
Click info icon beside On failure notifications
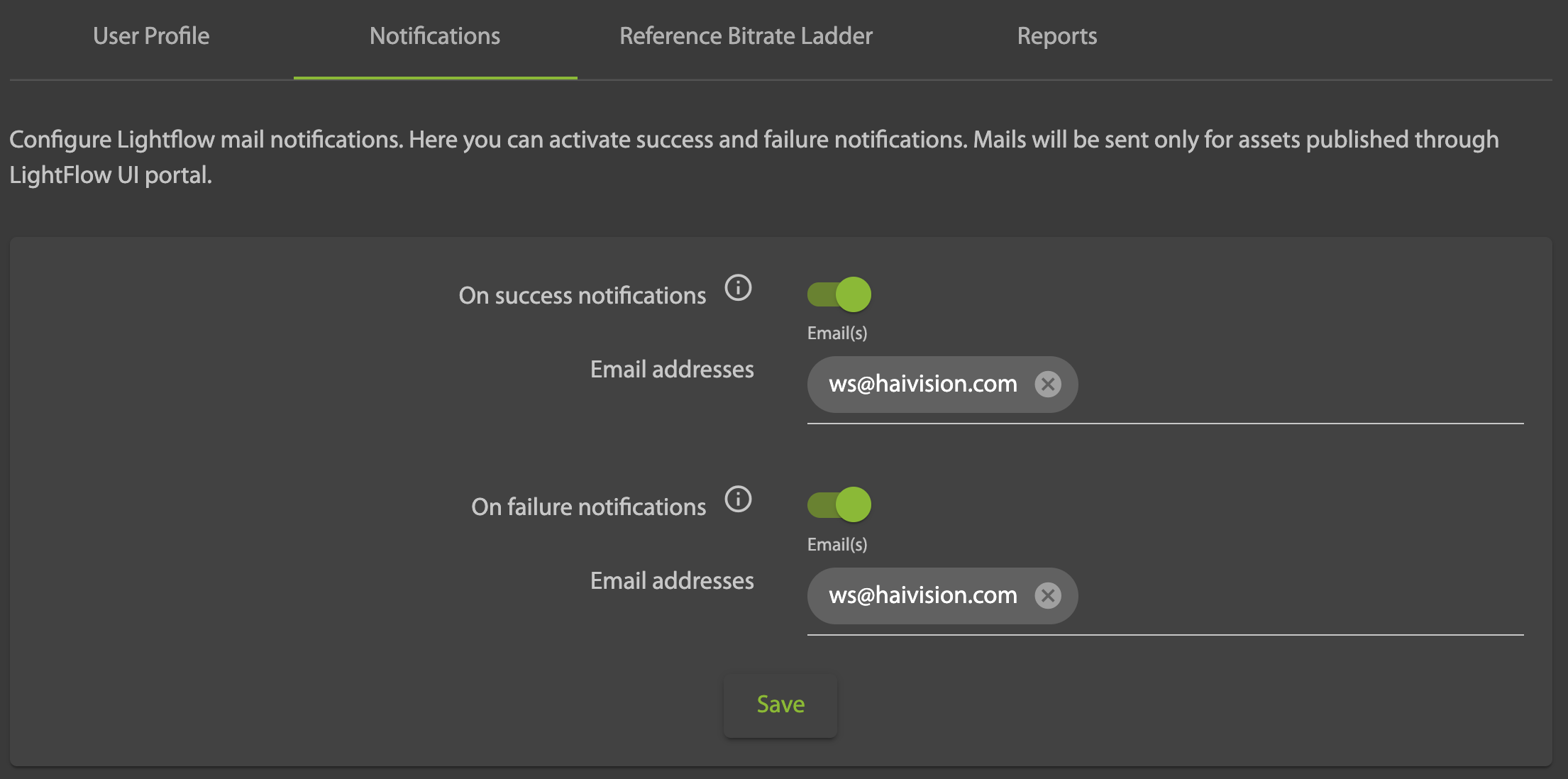coord(738,499)
